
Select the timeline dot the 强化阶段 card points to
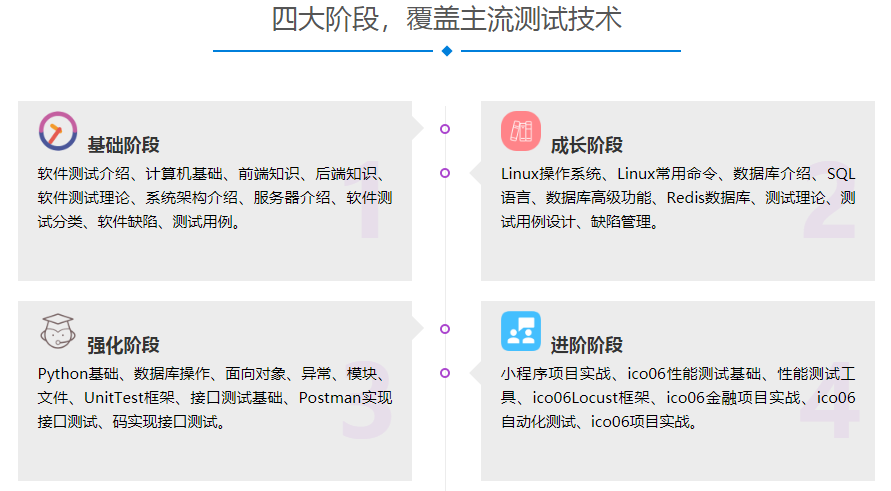tap(445, 328)
